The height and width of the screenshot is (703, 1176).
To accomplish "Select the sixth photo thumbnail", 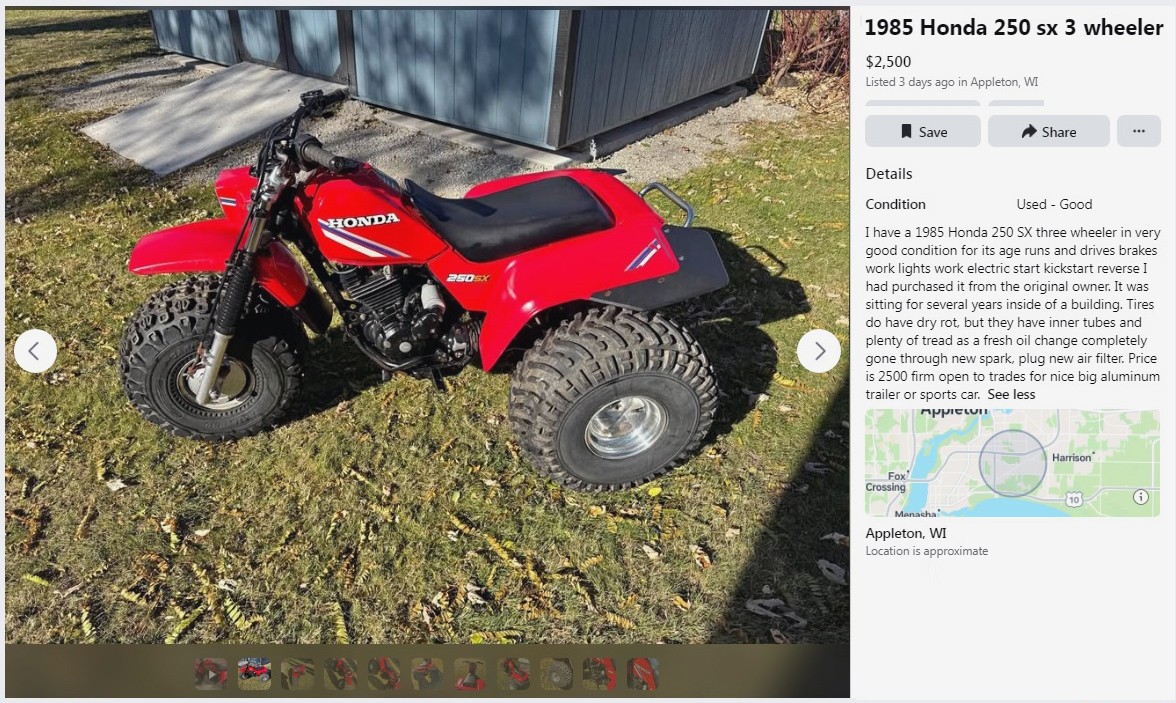I will pos(427,674).
